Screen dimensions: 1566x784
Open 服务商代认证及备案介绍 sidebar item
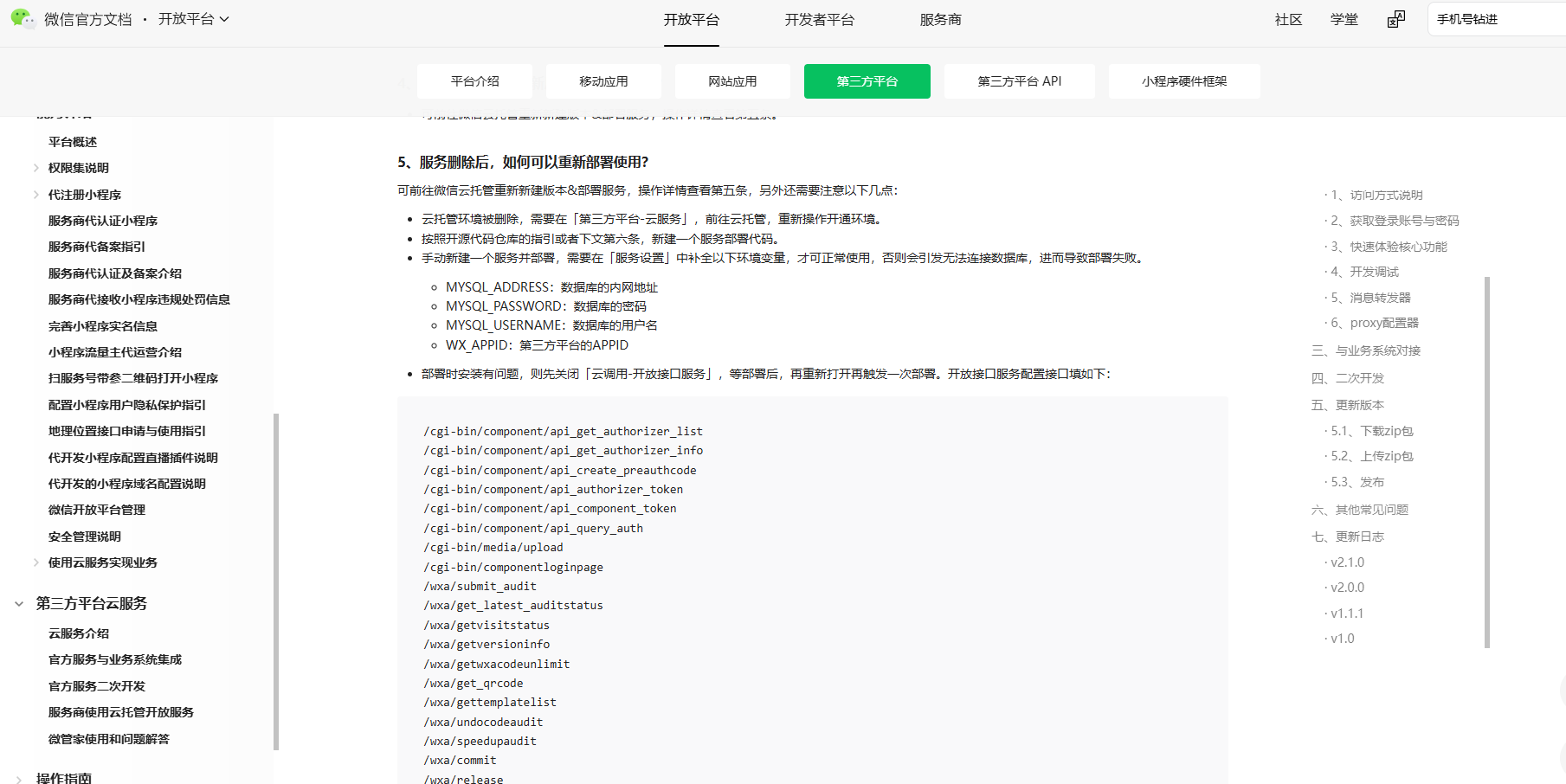click(x=115, y=273)
